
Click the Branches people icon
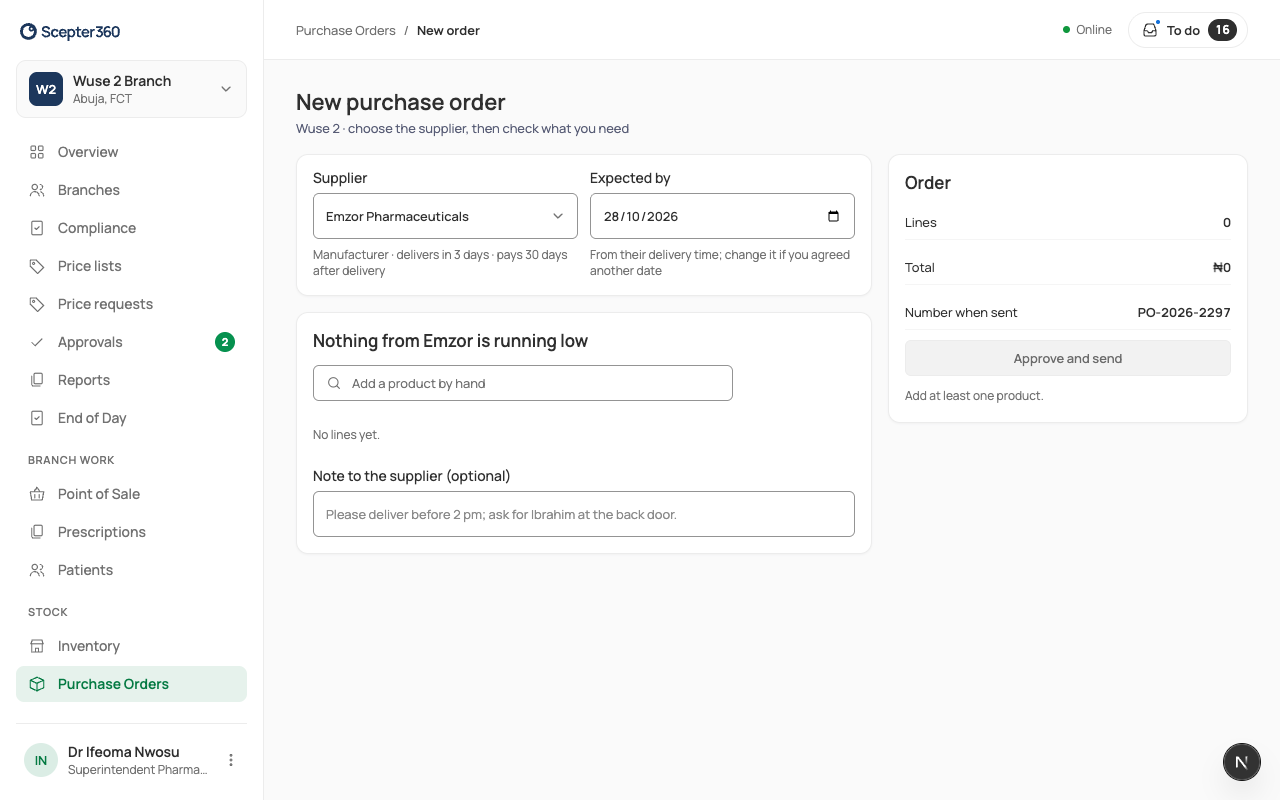[x=37, y=190]
